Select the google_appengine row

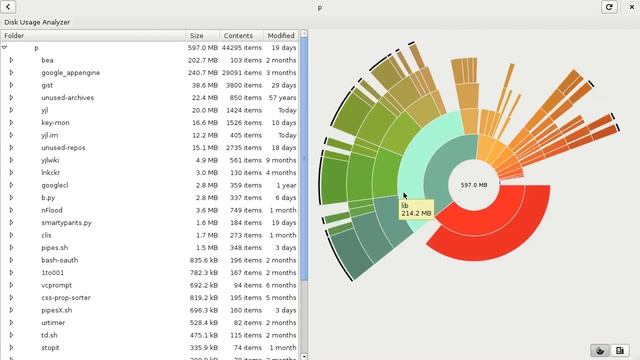coord(149,73)
